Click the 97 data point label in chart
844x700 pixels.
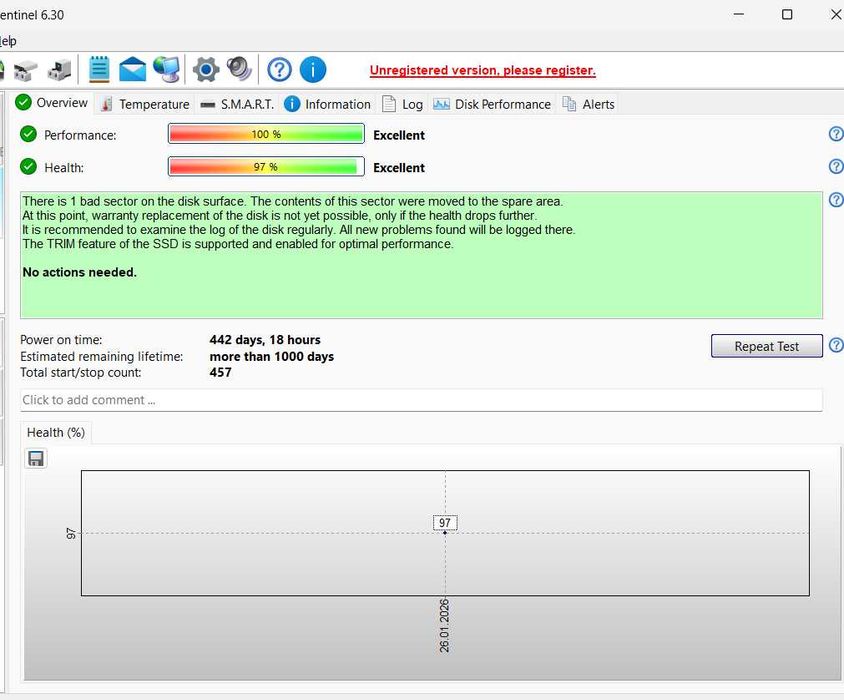pos(445,522)
